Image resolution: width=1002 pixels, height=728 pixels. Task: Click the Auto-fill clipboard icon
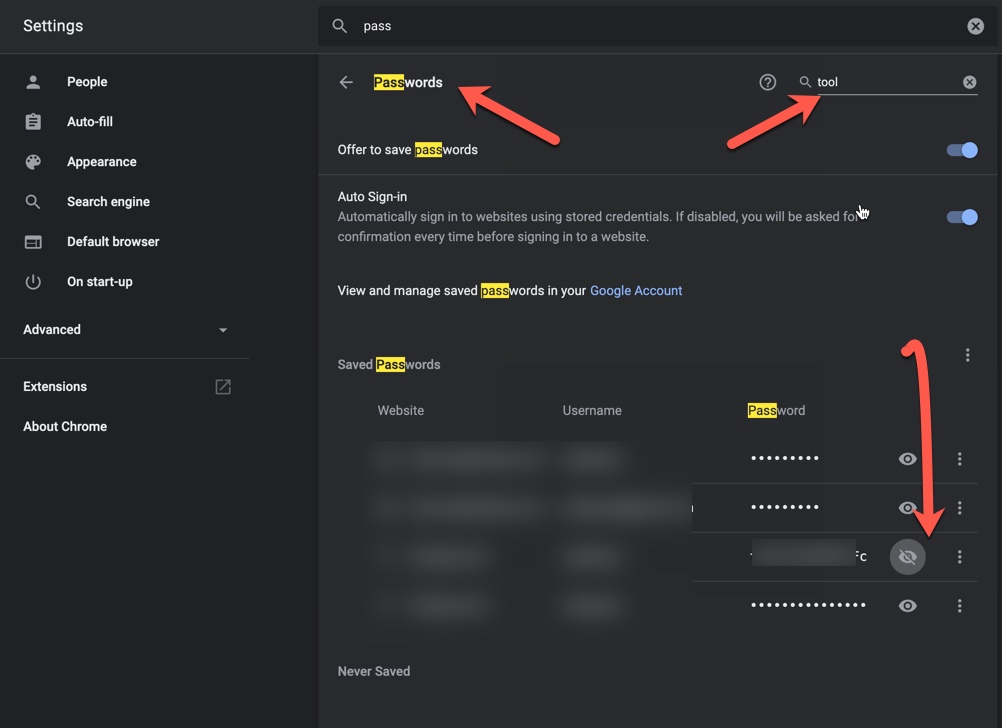[33, 121]
